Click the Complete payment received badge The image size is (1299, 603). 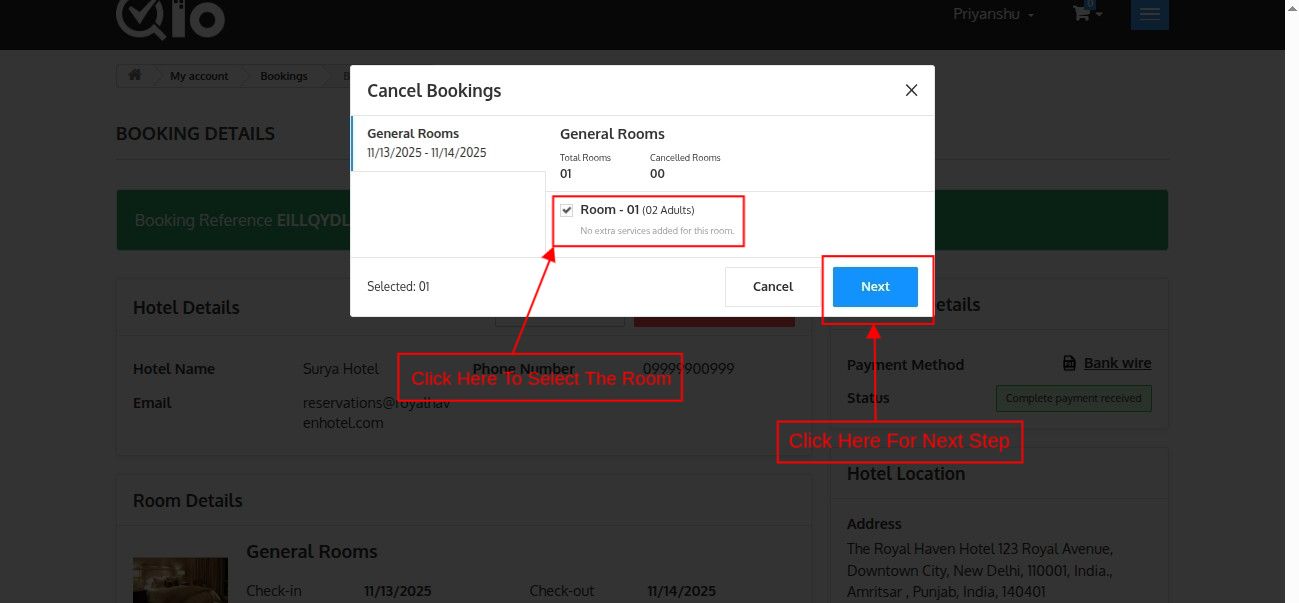(x=1073, y=398)
